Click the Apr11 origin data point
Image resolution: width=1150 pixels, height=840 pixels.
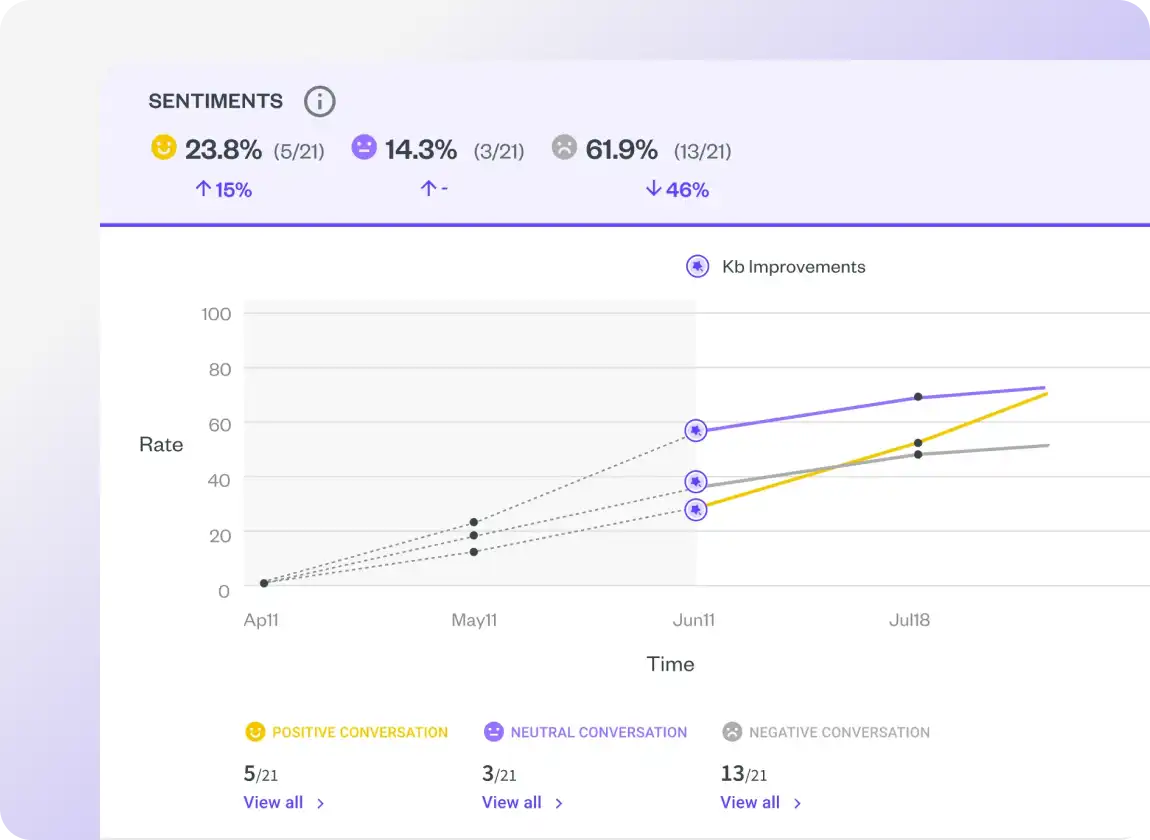(264, 583)
